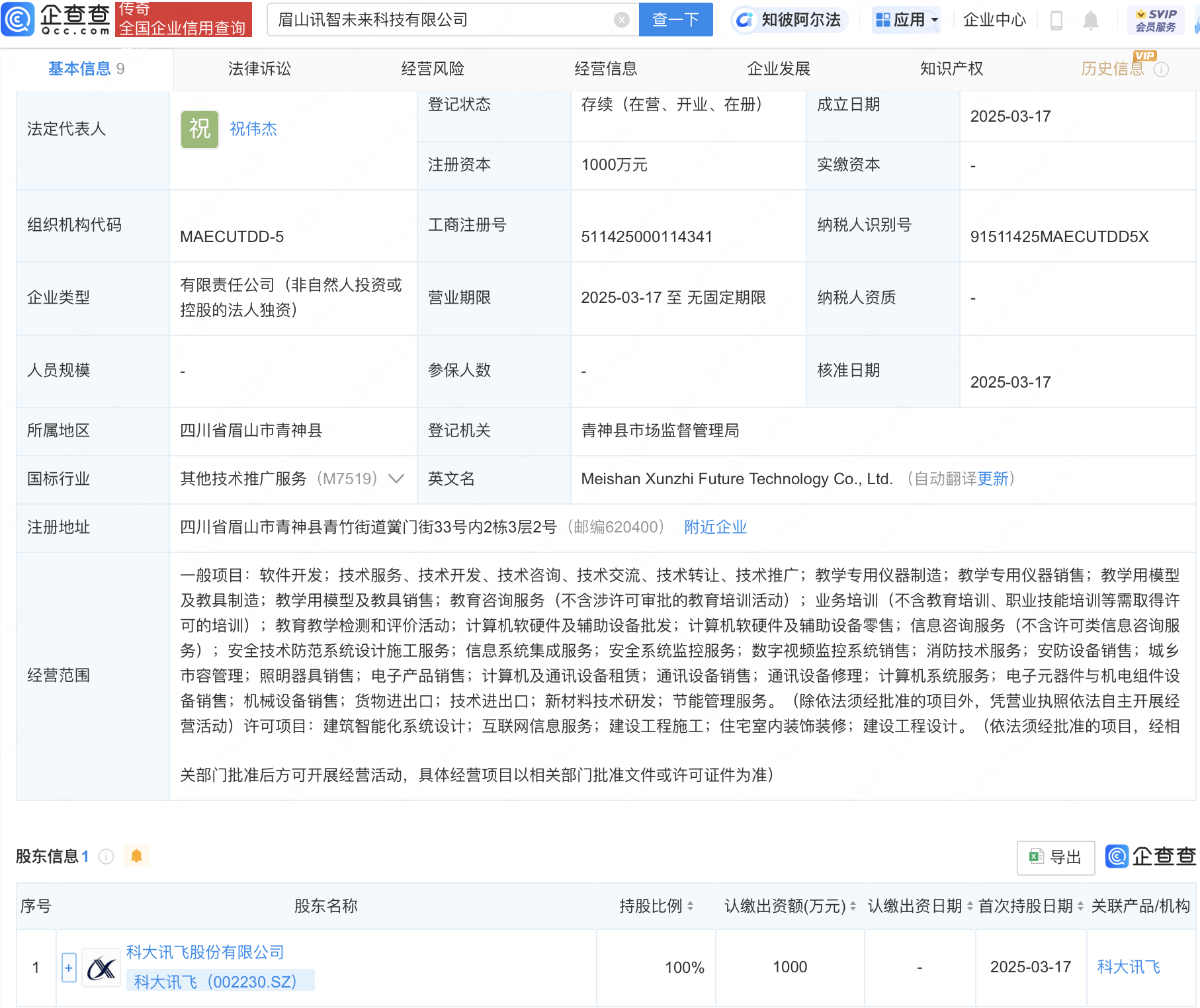Toggle sort order on 持股比例 column
The height and width of the screenshot is (1008, 1200).
point(691,906)
